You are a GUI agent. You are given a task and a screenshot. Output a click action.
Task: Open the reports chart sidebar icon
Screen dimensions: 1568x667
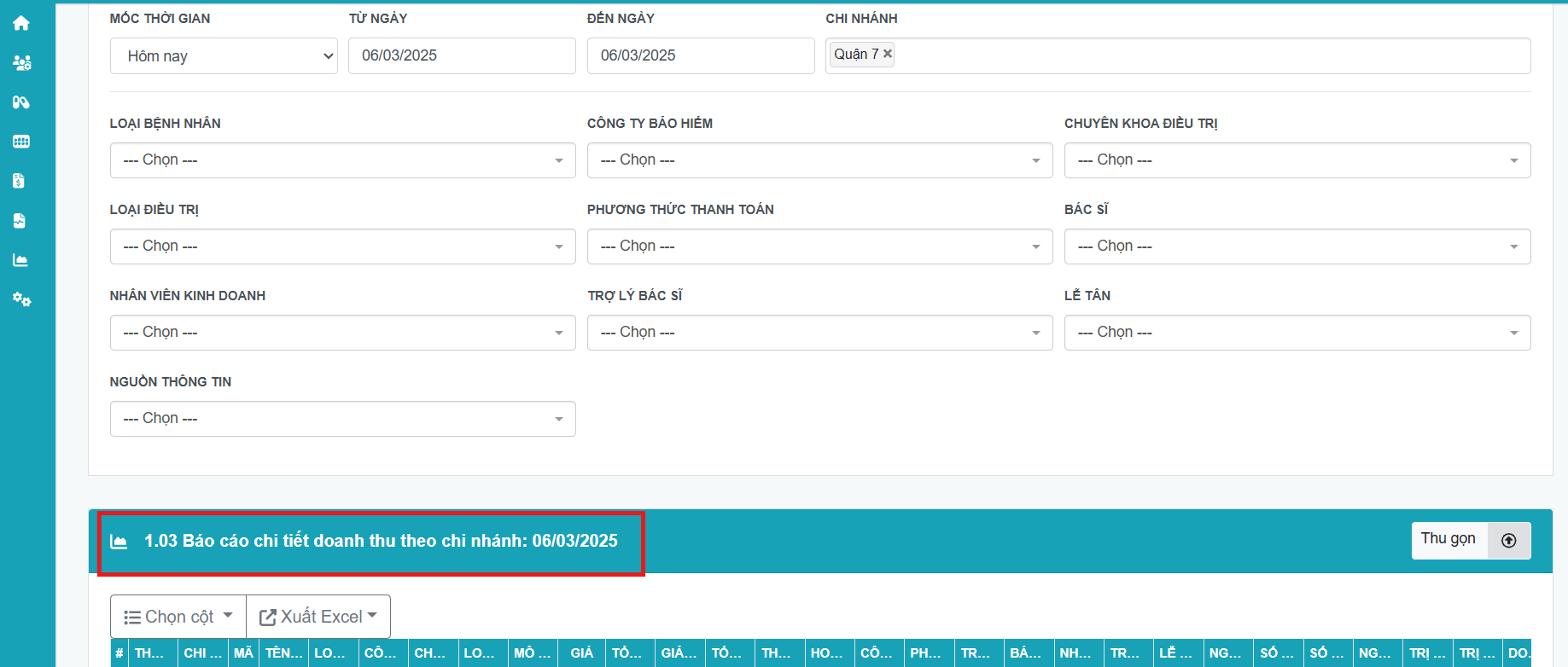tap(20, 260)
